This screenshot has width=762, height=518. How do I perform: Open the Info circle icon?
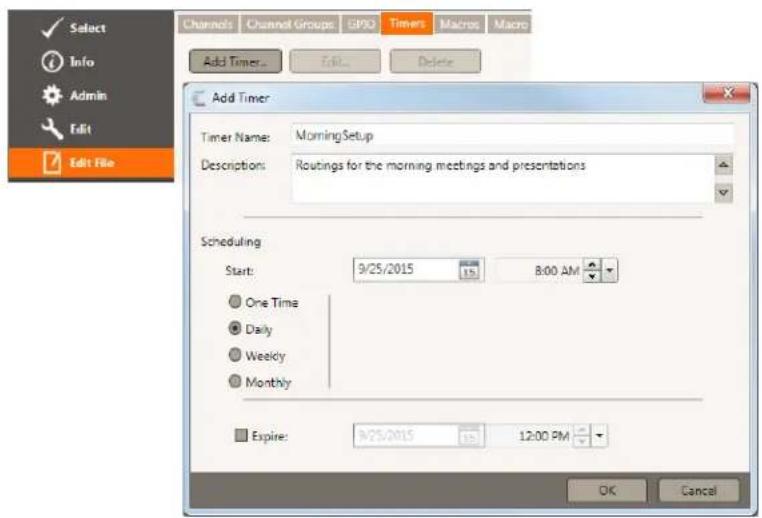click(52, 62)
